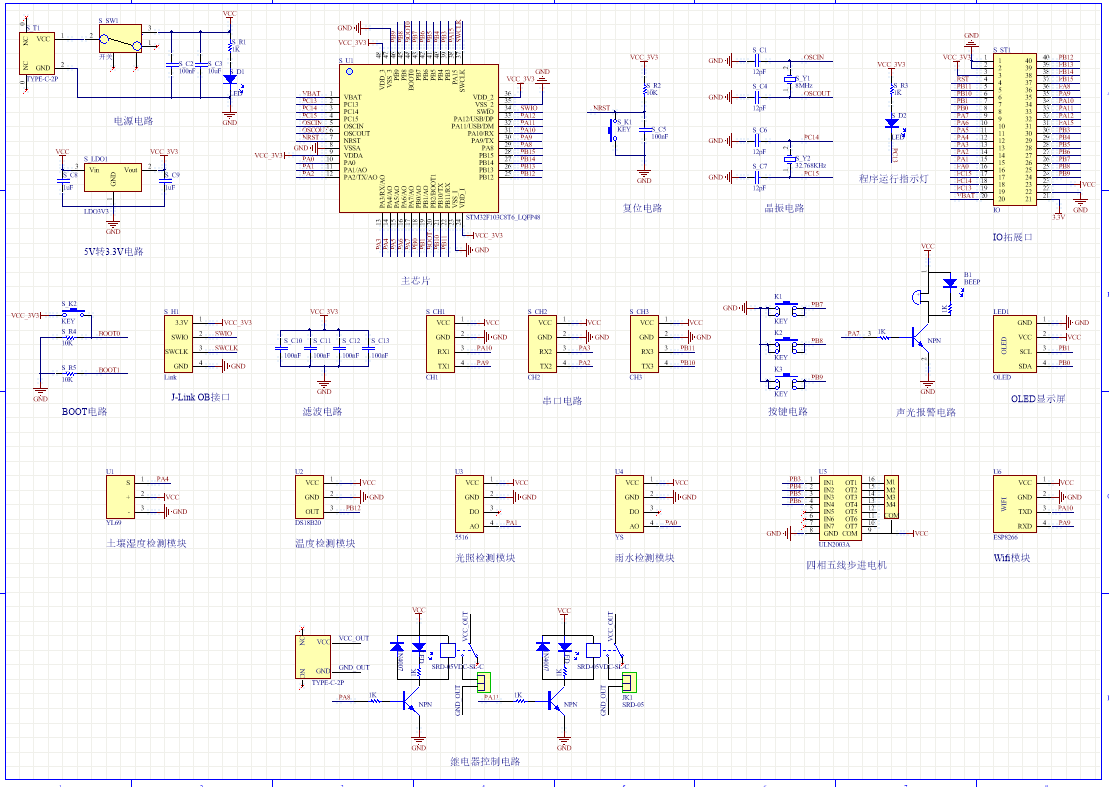Screen dimensions: 1109x787
Task: Click the K1 key switch on PB7
Action: pos(784,308)
